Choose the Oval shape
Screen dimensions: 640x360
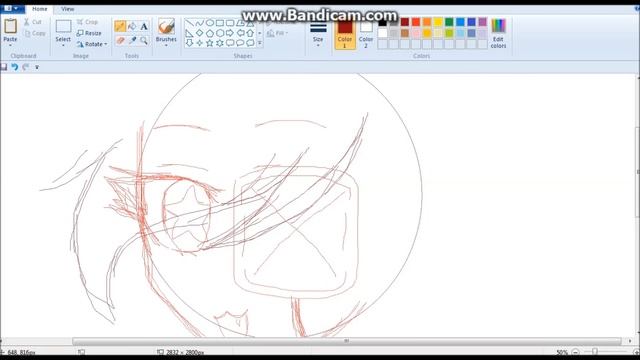(210, 23)
